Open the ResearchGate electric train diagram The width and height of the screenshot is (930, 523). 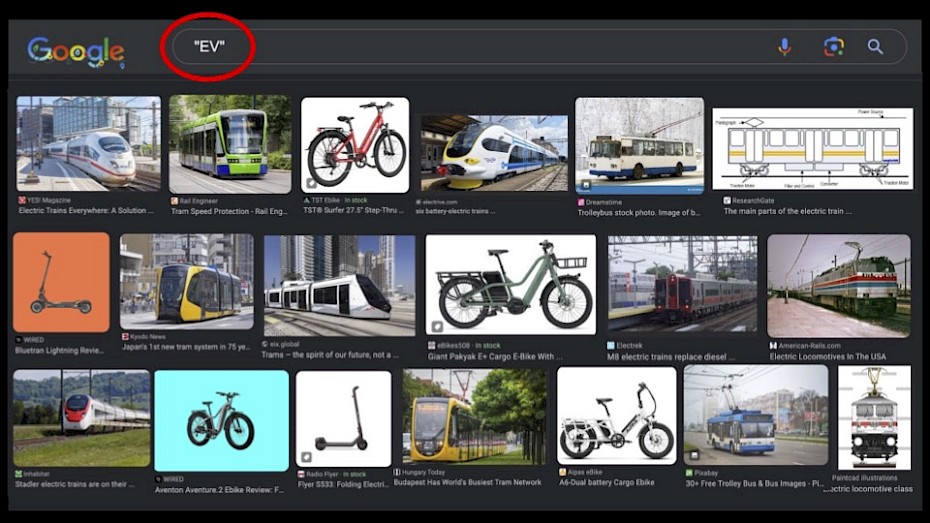[812, 149]
